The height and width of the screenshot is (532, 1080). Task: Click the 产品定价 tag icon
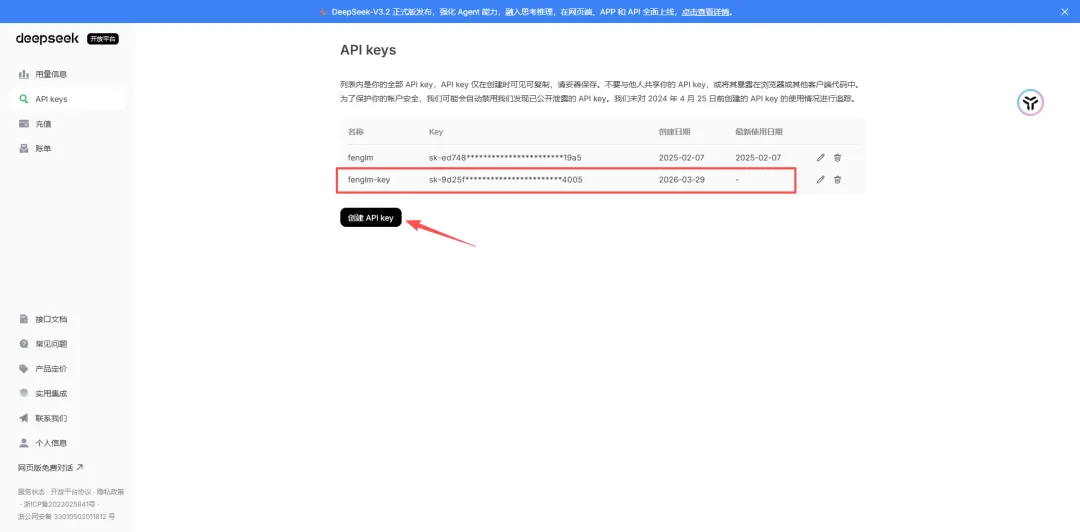(x=23, y=369)
